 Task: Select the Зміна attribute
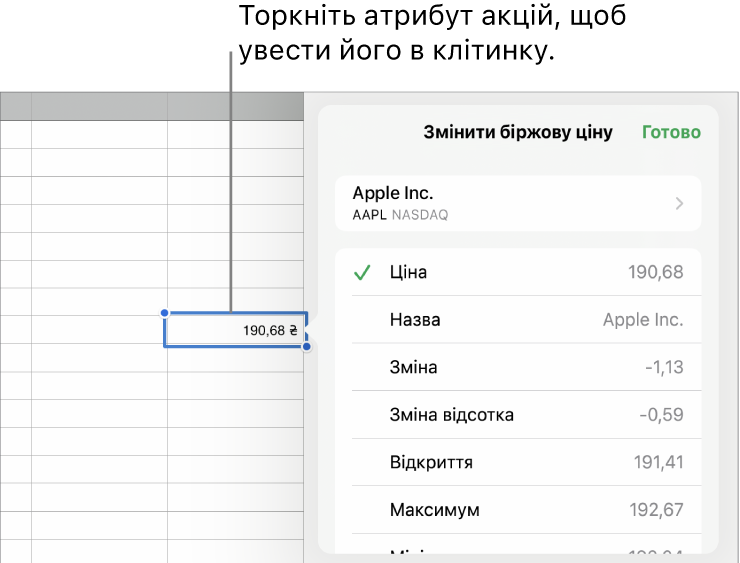518,367
